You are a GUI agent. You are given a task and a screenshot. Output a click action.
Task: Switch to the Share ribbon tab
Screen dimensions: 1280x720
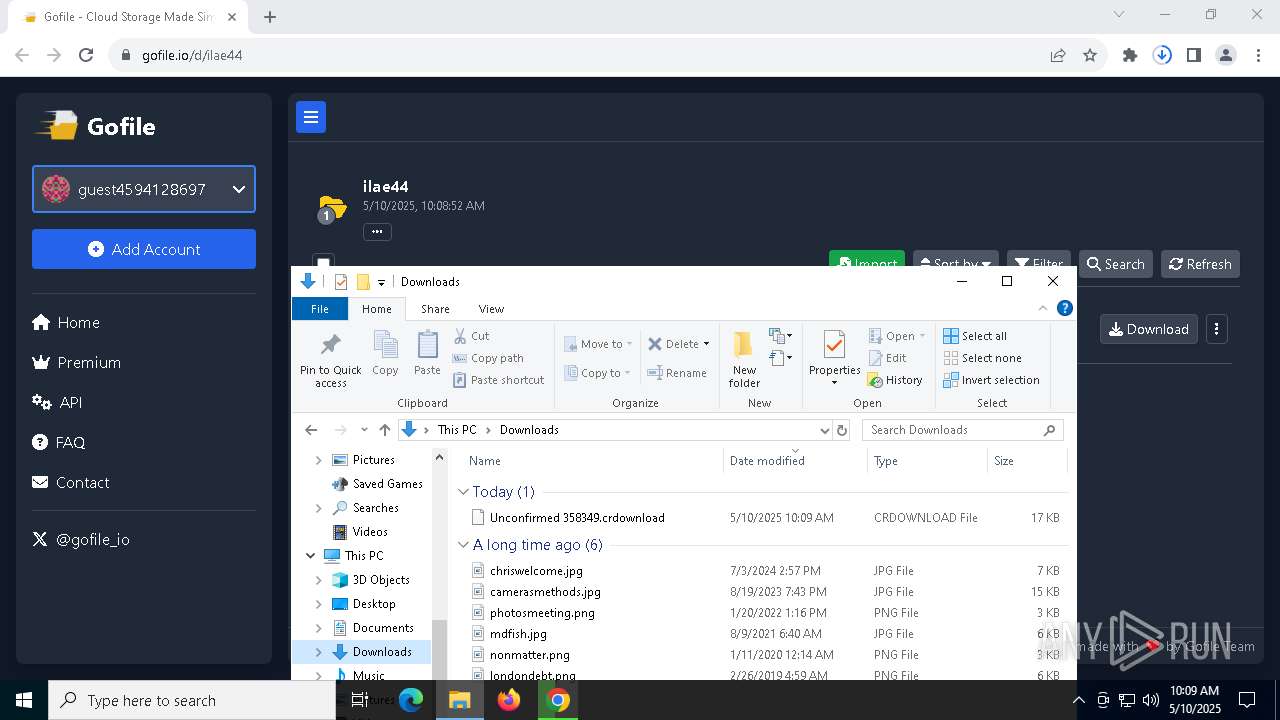(435, 309)
